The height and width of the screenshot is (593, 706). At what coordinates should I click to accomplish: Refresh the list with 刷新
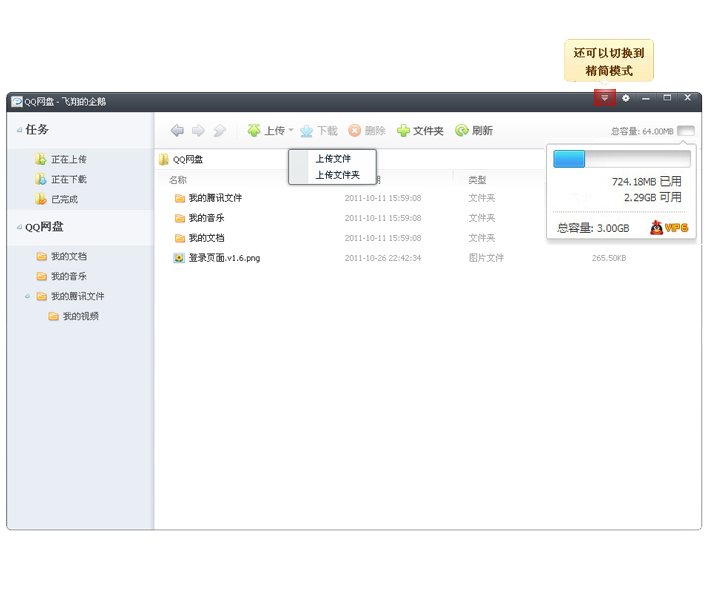(474, 131)
